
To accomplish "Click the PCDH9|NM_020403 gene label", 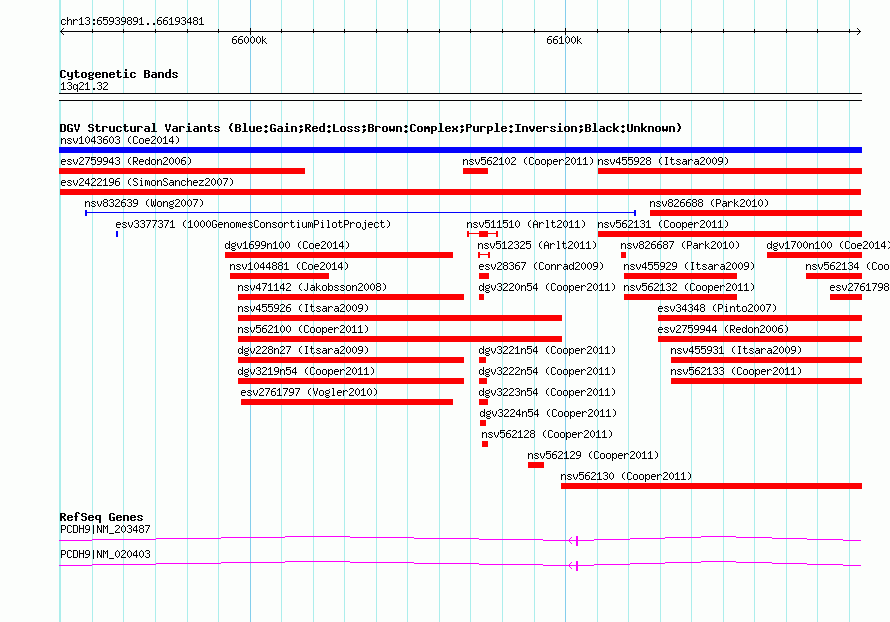I will click(x=105, y=554).
